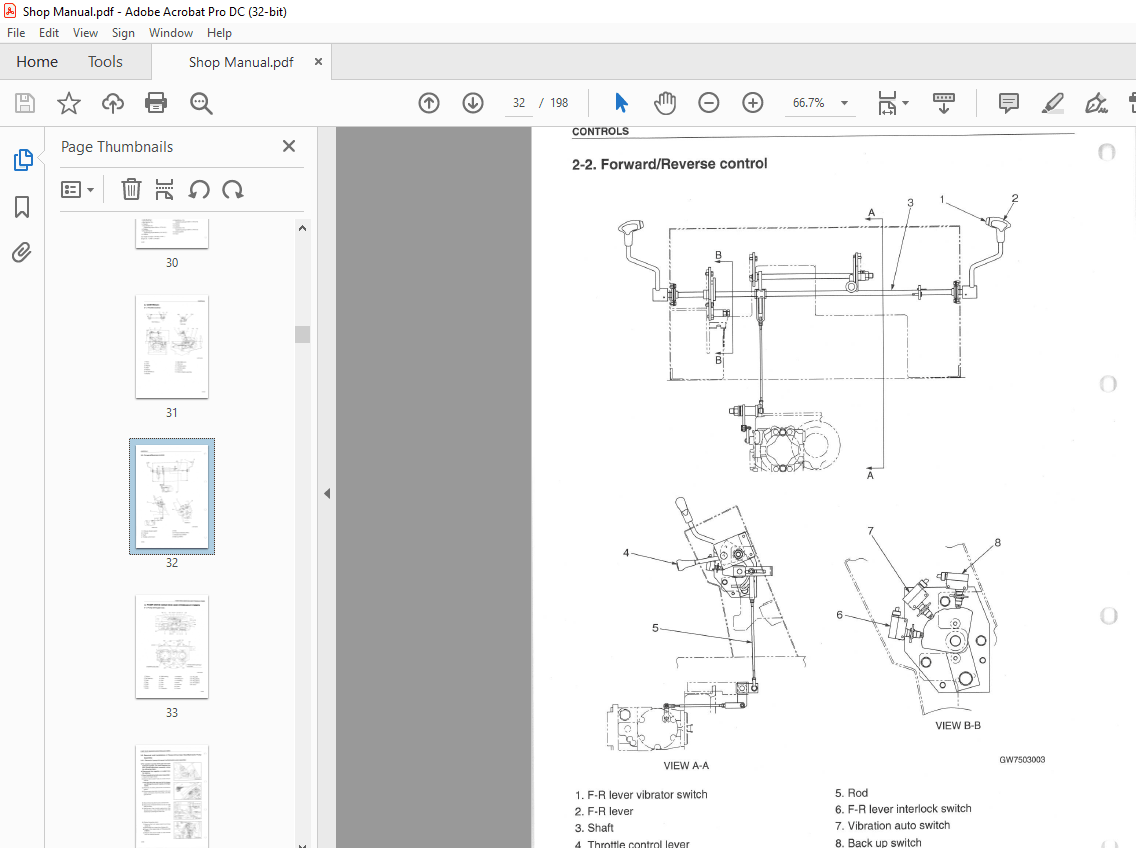Delete the selected page thumbnail
Image resolution: width=1136 pixels, height=848 pixels.
(x=131, y=189)
